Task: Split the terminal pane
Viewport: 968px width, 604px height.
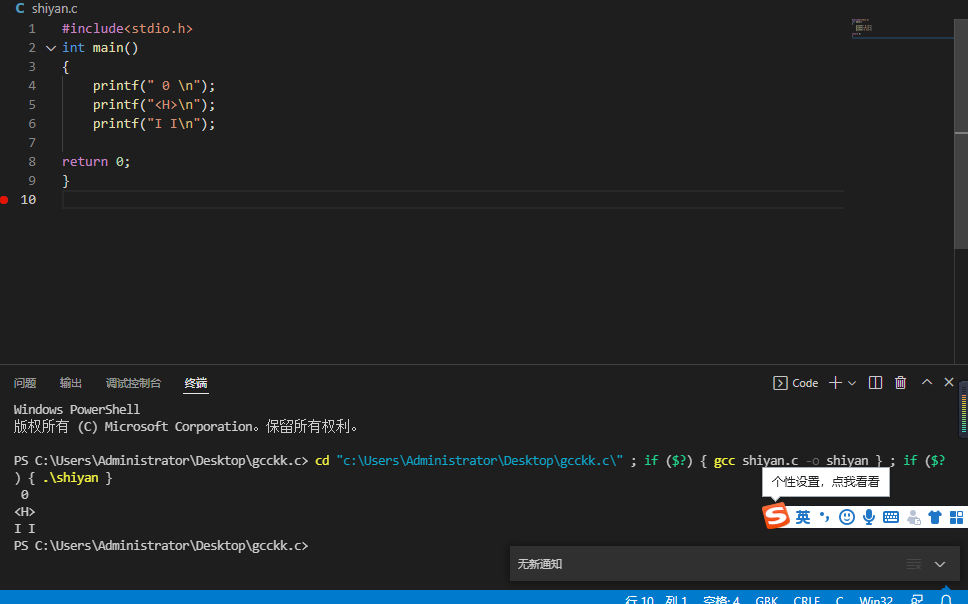Action: (x=875, y=383)
